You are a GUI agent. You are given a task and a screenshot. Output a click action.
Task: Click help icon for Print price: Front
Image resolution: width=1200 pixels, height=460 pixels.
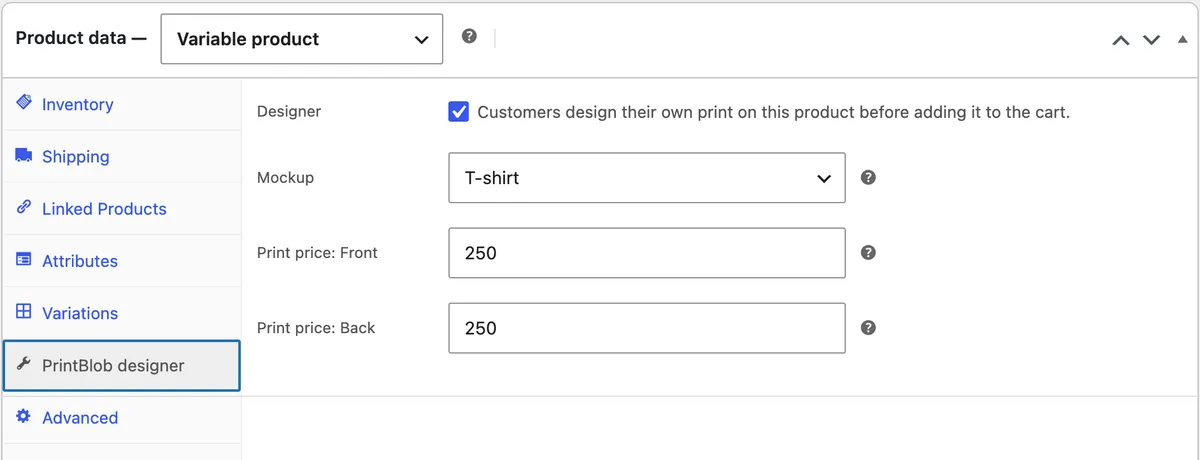click(868, 252)
